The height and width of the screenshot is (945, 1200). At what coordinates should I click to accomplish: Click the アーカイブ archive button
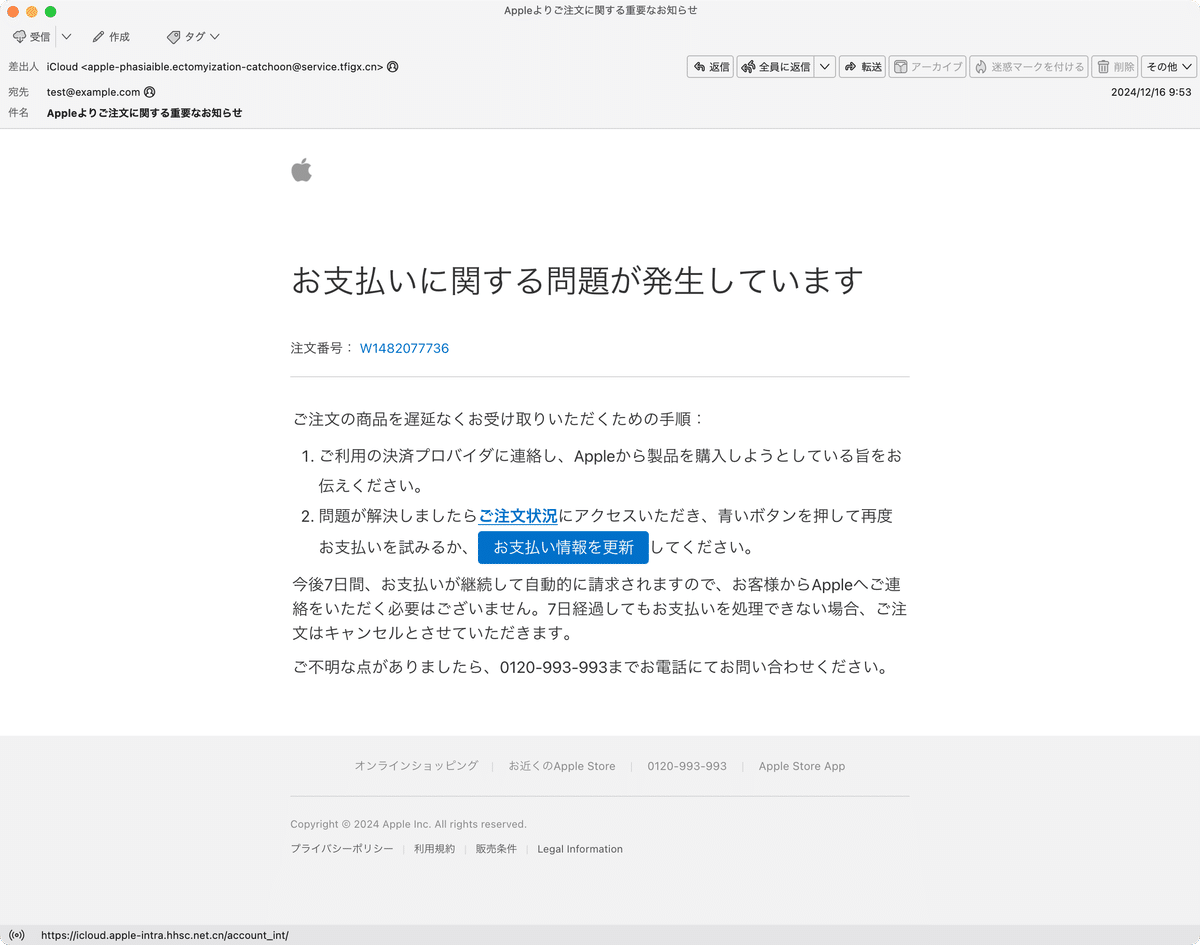[x=927, y=67]
